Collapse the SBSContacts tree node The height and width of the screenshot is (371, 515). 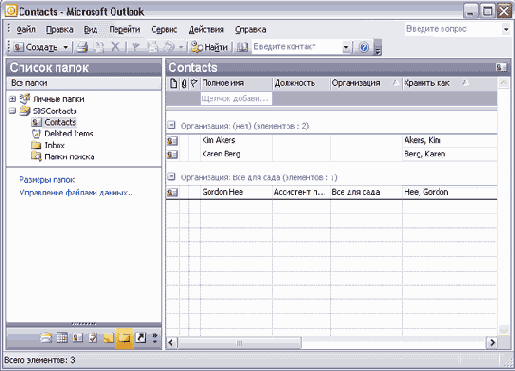[x=12, y=111]
